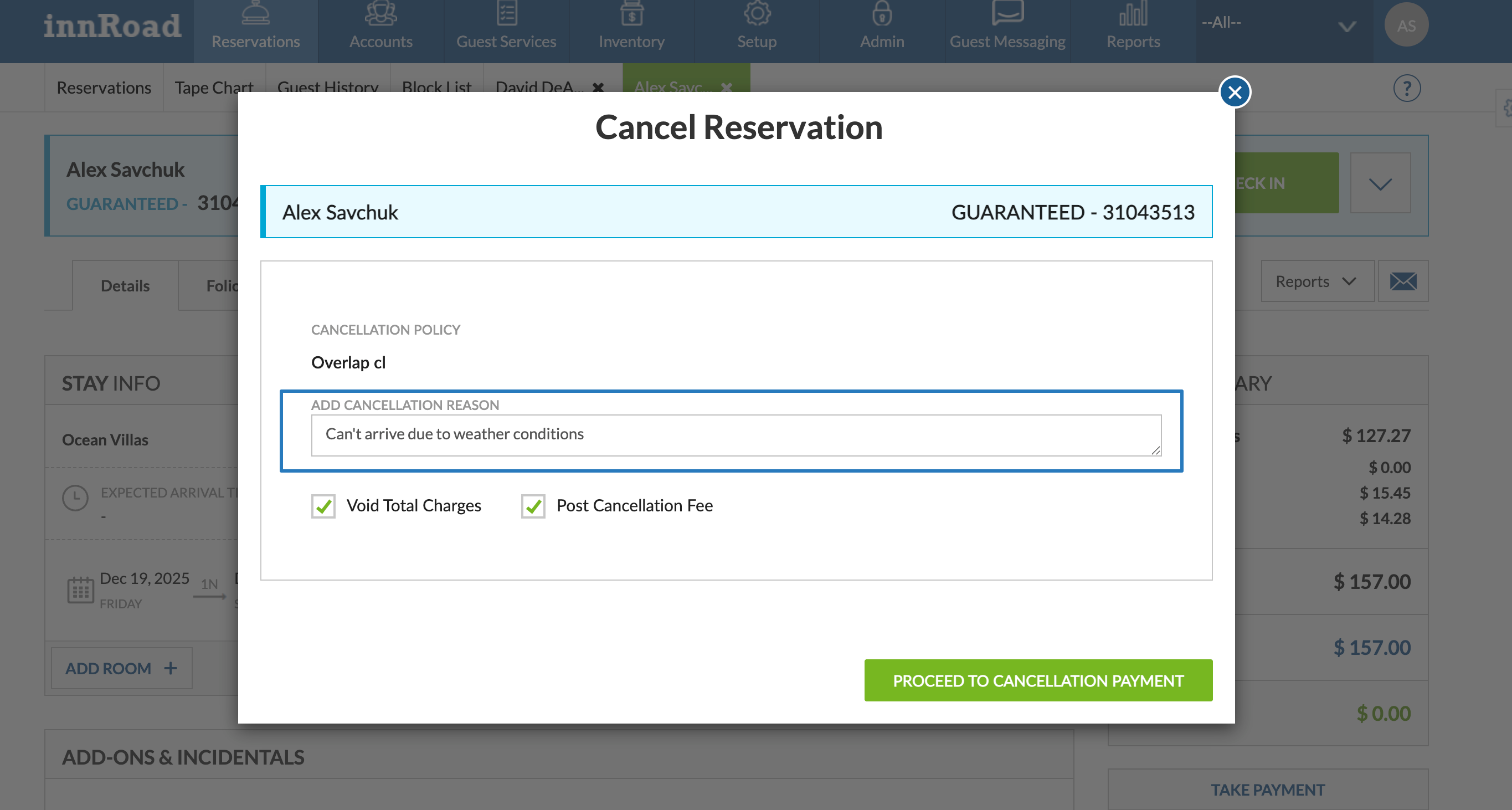1512x810 pixels.
Task: Click the Add Room button
Action: coord(121,669)
